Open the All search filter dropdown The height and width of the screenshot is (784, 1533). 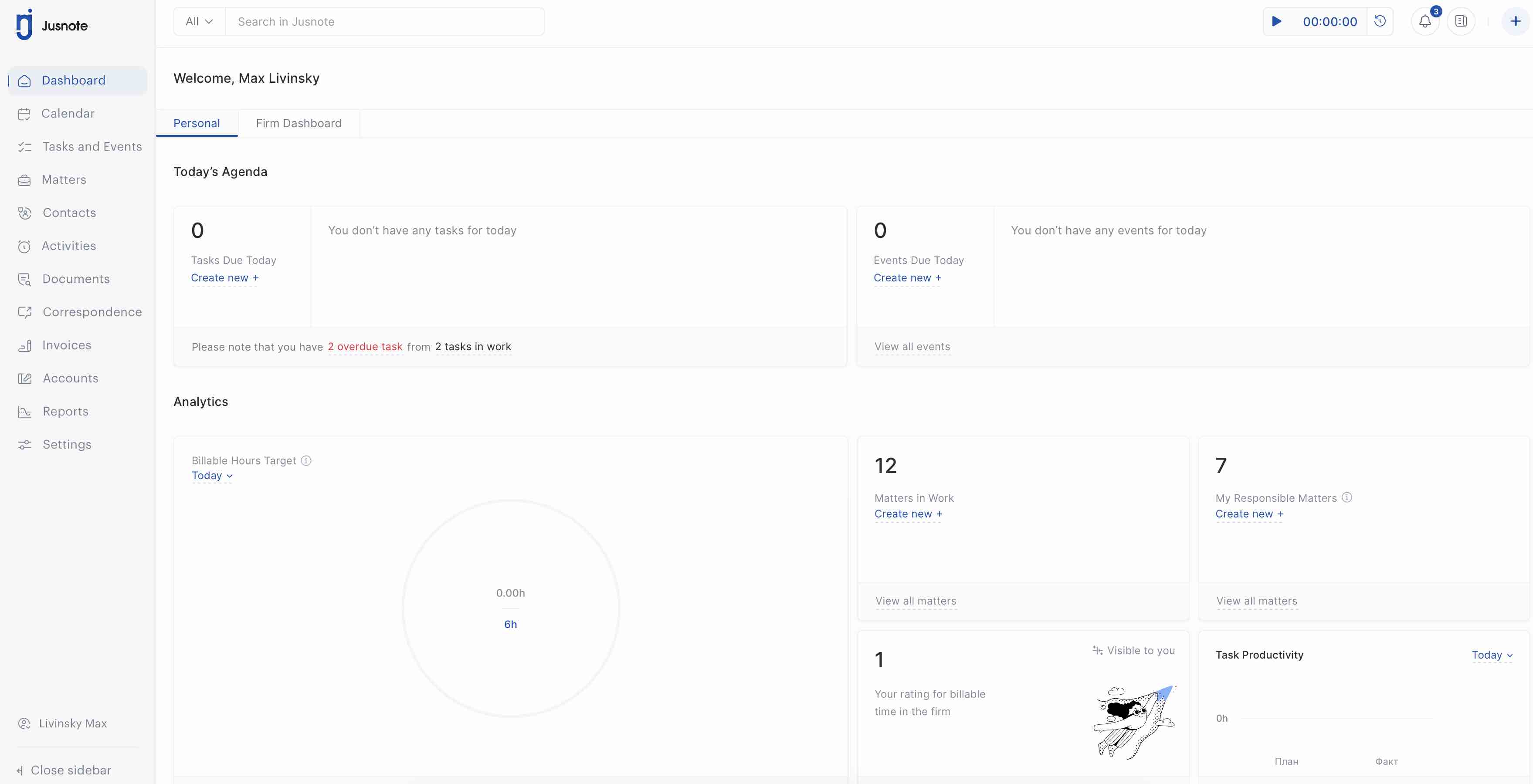click(x=199, y=21)
